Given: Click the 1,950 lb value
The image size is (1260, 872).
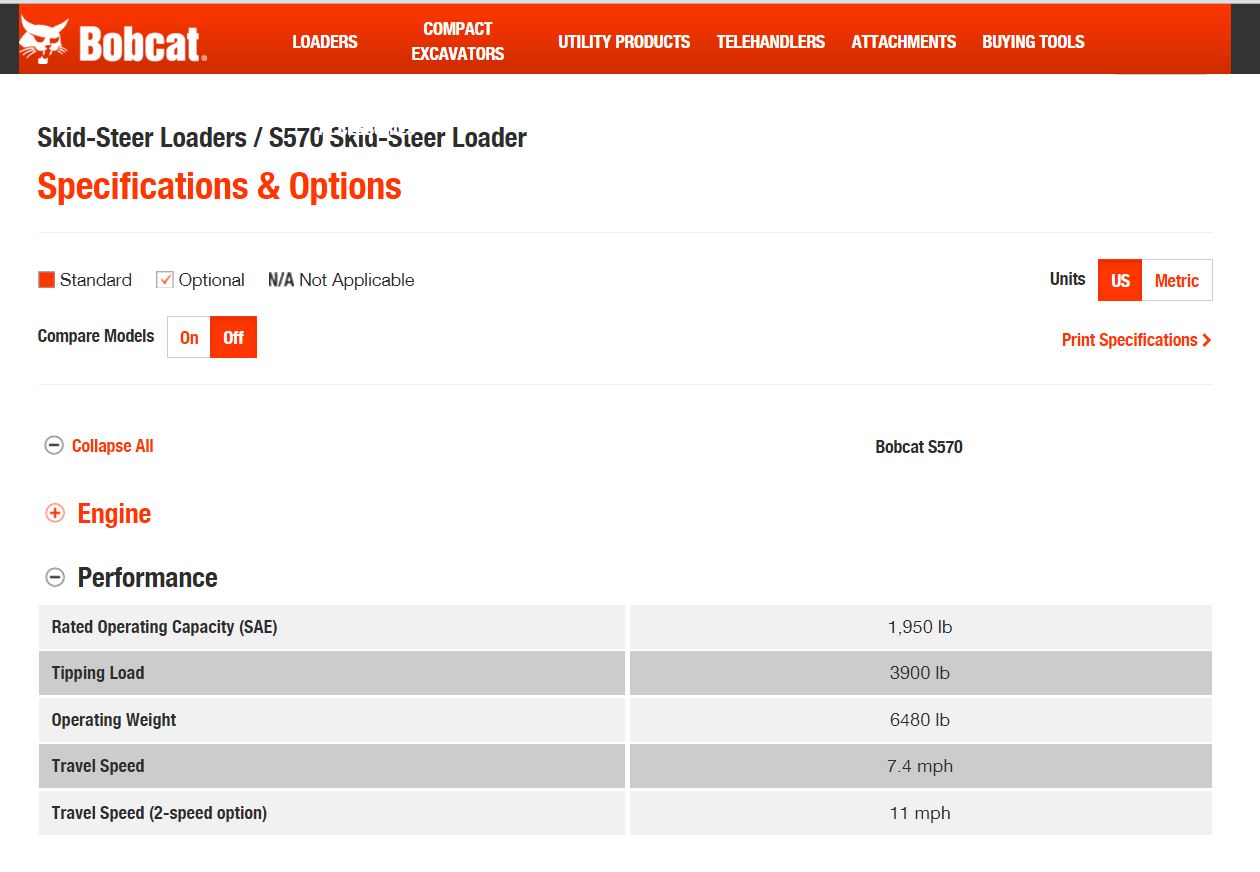Looking at the screenshot, I should 920,627.
